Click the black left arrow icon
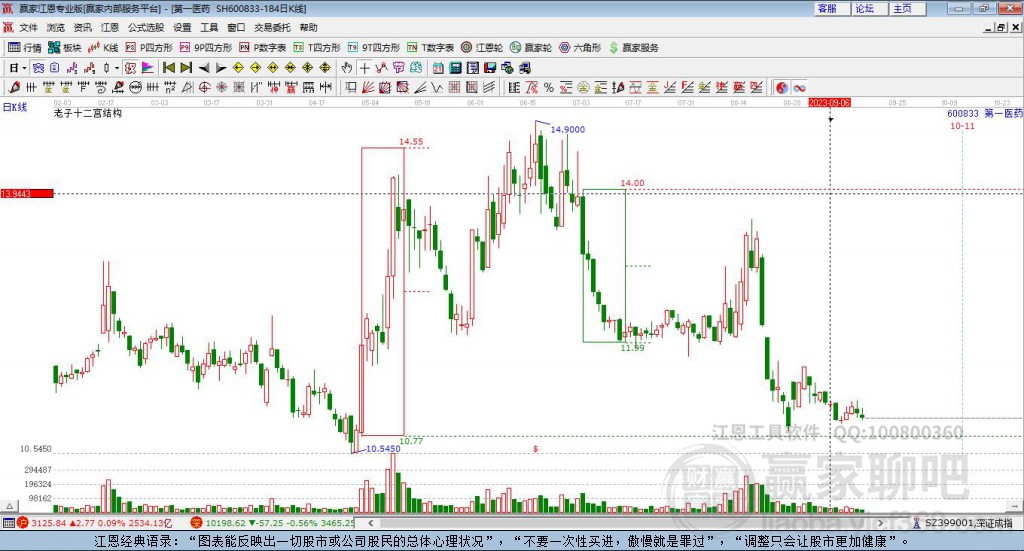The width and height of the screenshot is (1024, 551). (204, 68)
